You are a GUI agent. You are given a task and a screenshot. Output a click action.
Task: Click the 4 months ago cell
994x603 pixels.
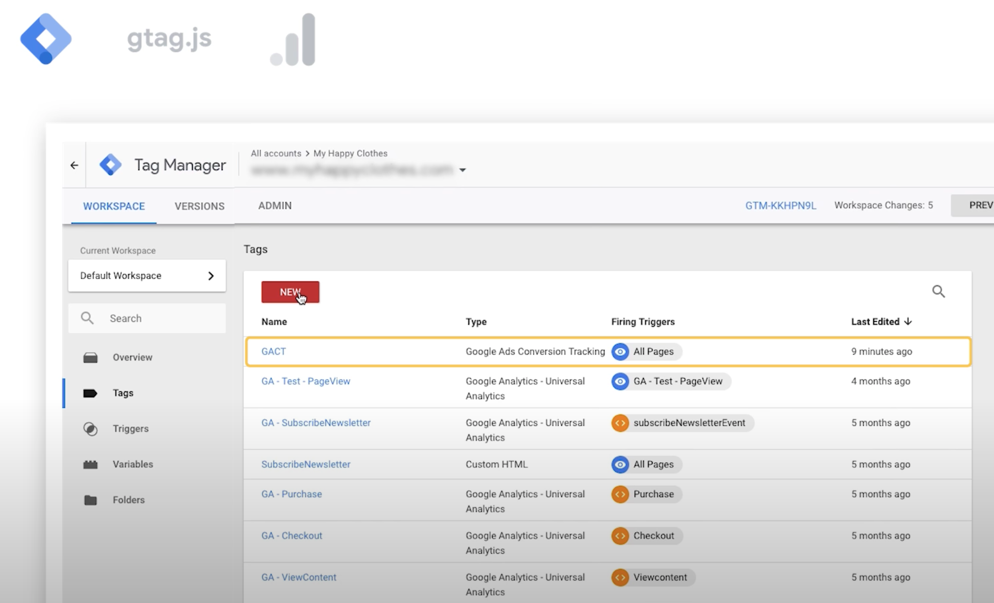881,381
